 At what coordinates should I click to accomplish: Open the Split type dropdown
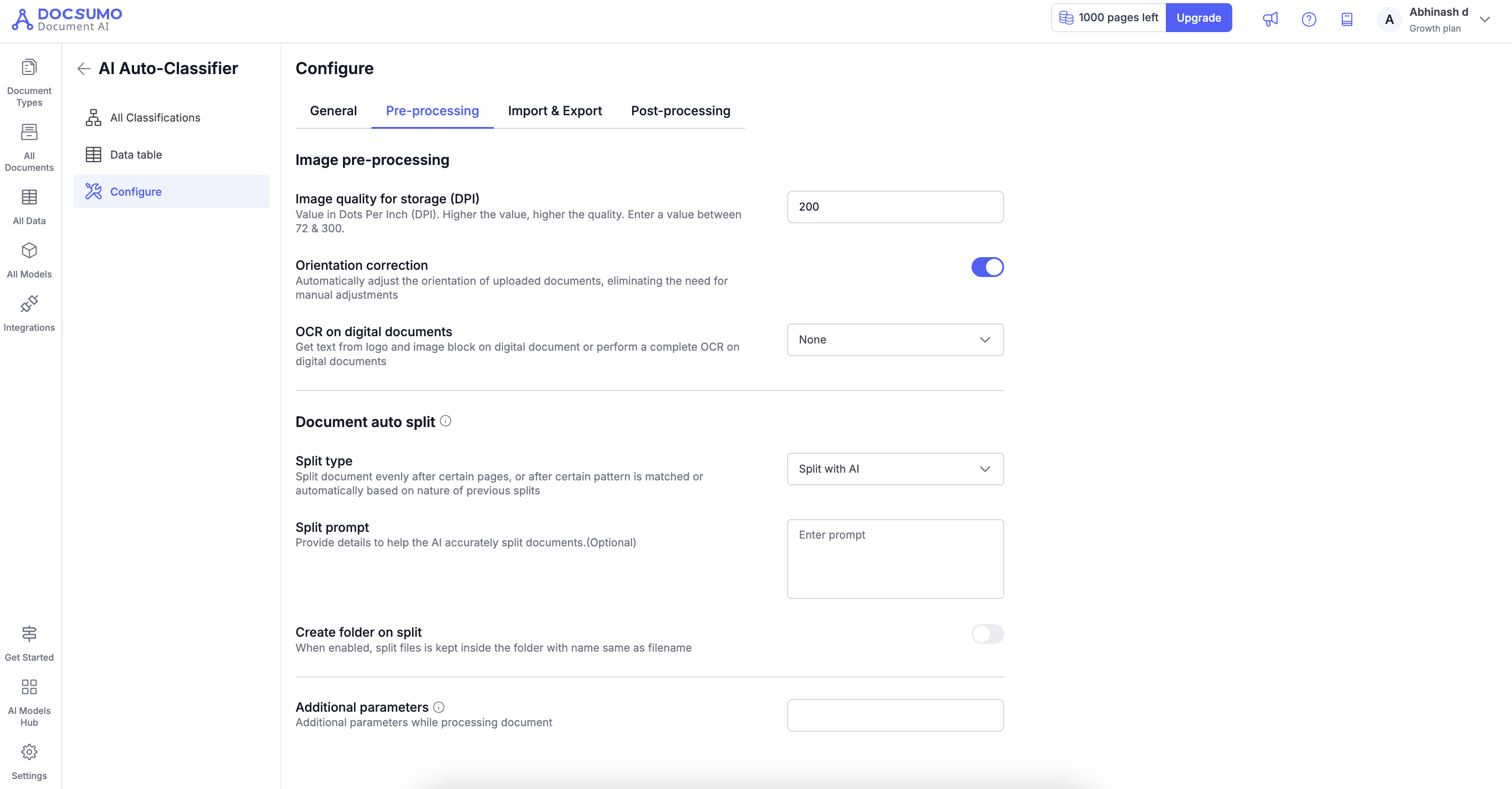coord(895,469)
